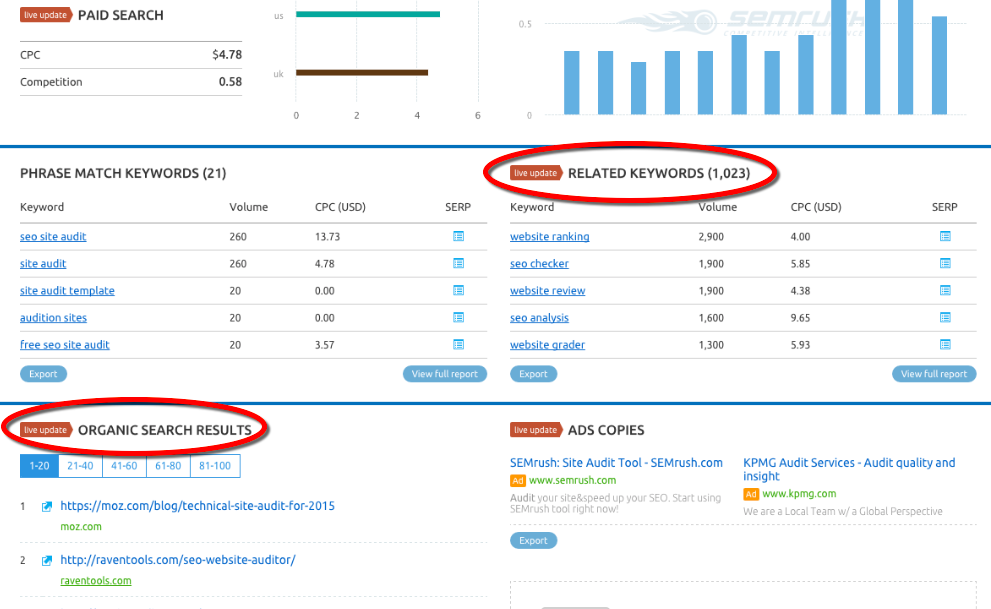Open the seo analysis keyword link
The width and height of the screenshot is (991, 609).
[x=539, y=318]
